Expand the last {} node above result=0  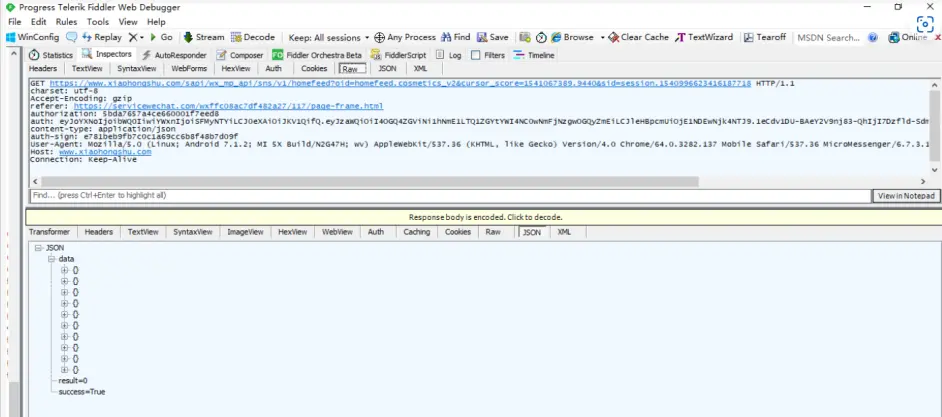(x=64, y=370)
